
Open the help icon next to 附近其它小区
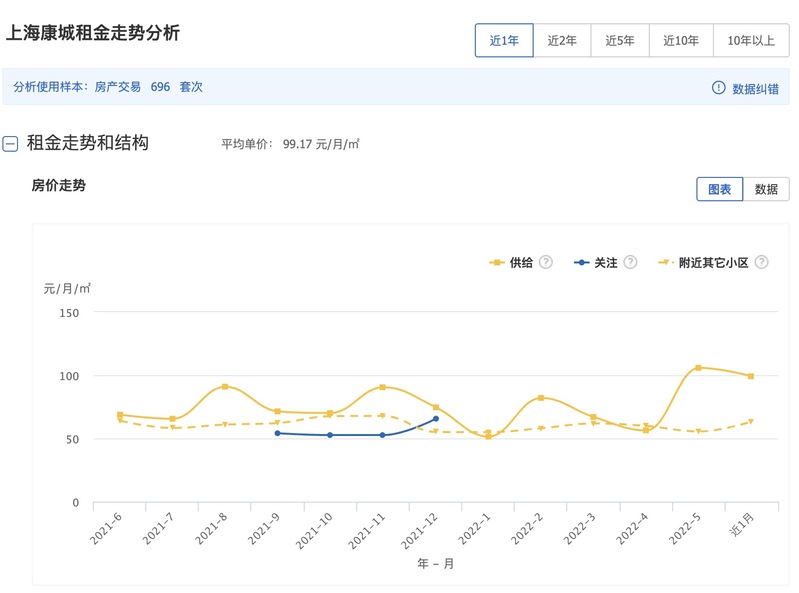[761, 262]
